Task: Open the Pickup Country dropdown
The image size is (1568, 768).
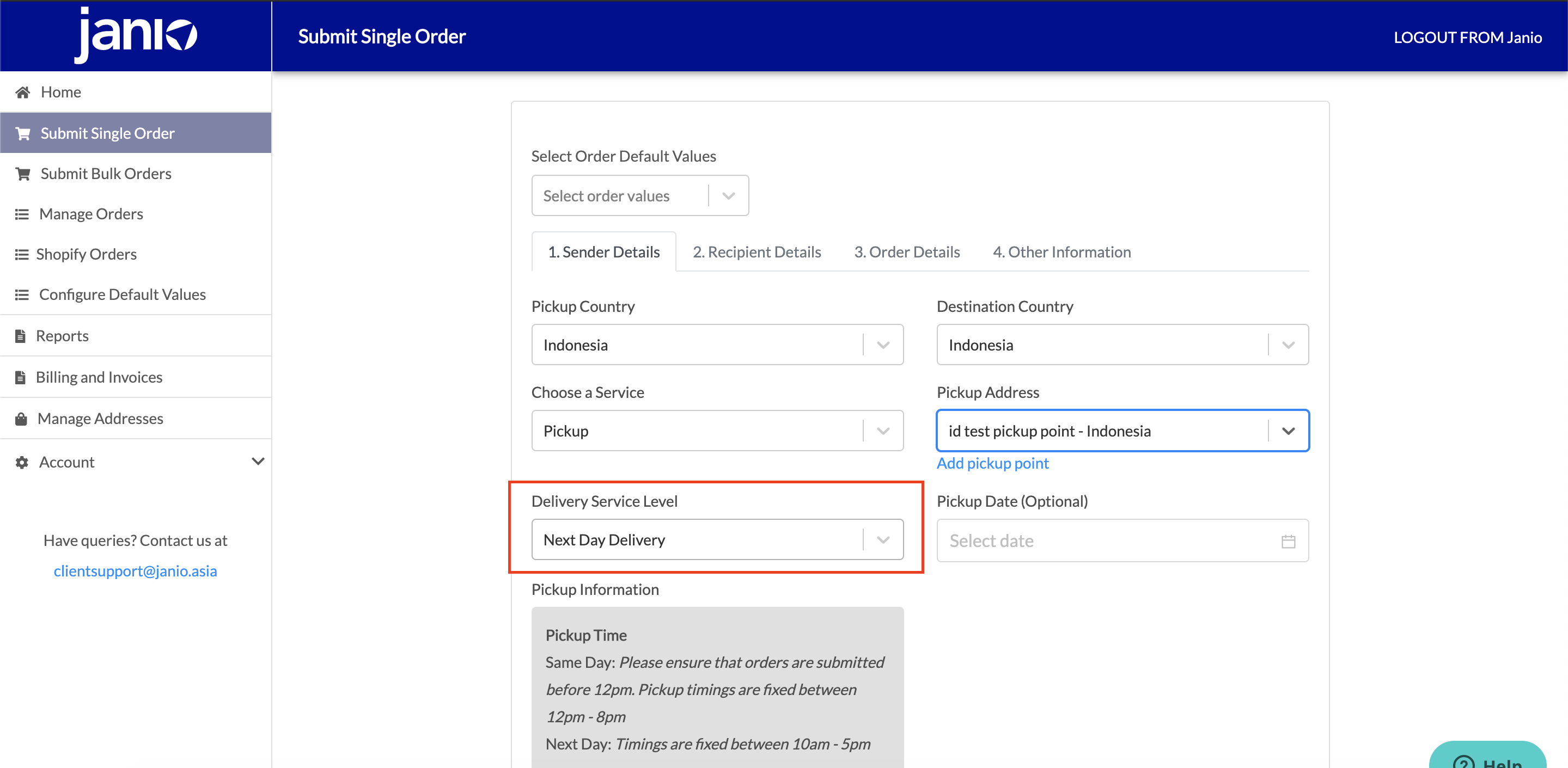Action: [717, 345]
